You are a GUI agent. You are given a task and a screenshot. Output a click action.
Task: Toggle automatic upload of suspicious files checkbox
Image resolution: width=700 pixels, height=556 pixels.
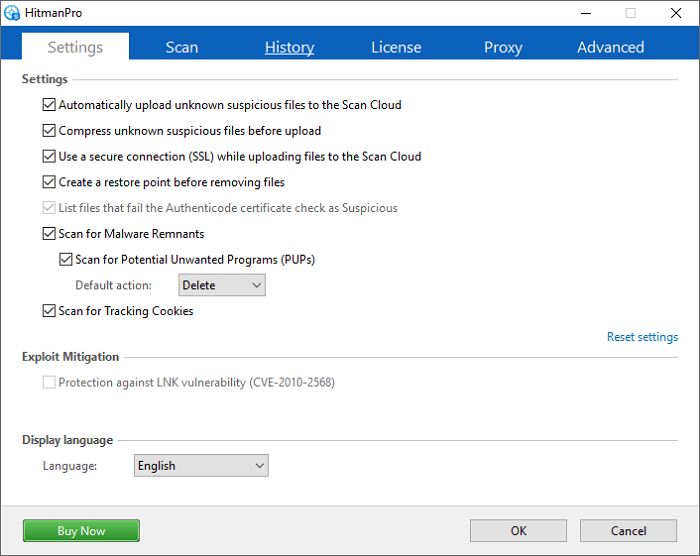[x=49, y=105]
